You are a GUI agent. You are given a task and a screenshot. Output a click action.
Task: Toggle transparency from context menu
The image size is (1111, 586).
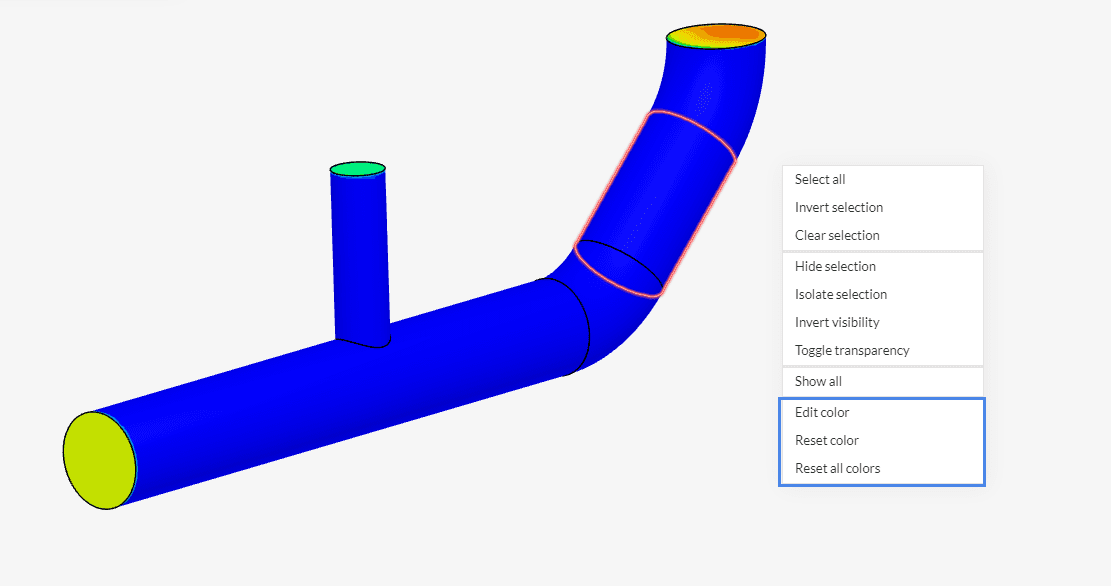[852, 351]
